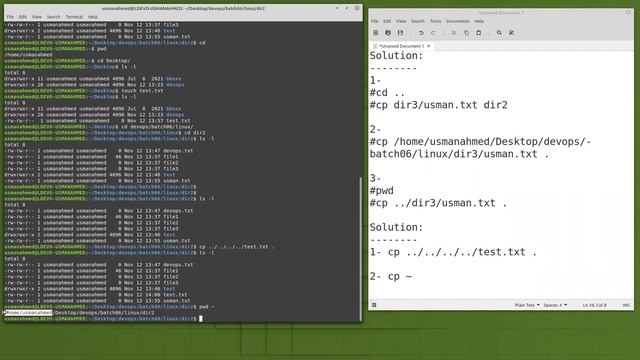
Task: Select the Unsaved Document 1 tab
Action: pyautogui.click(x=402, y=46)
